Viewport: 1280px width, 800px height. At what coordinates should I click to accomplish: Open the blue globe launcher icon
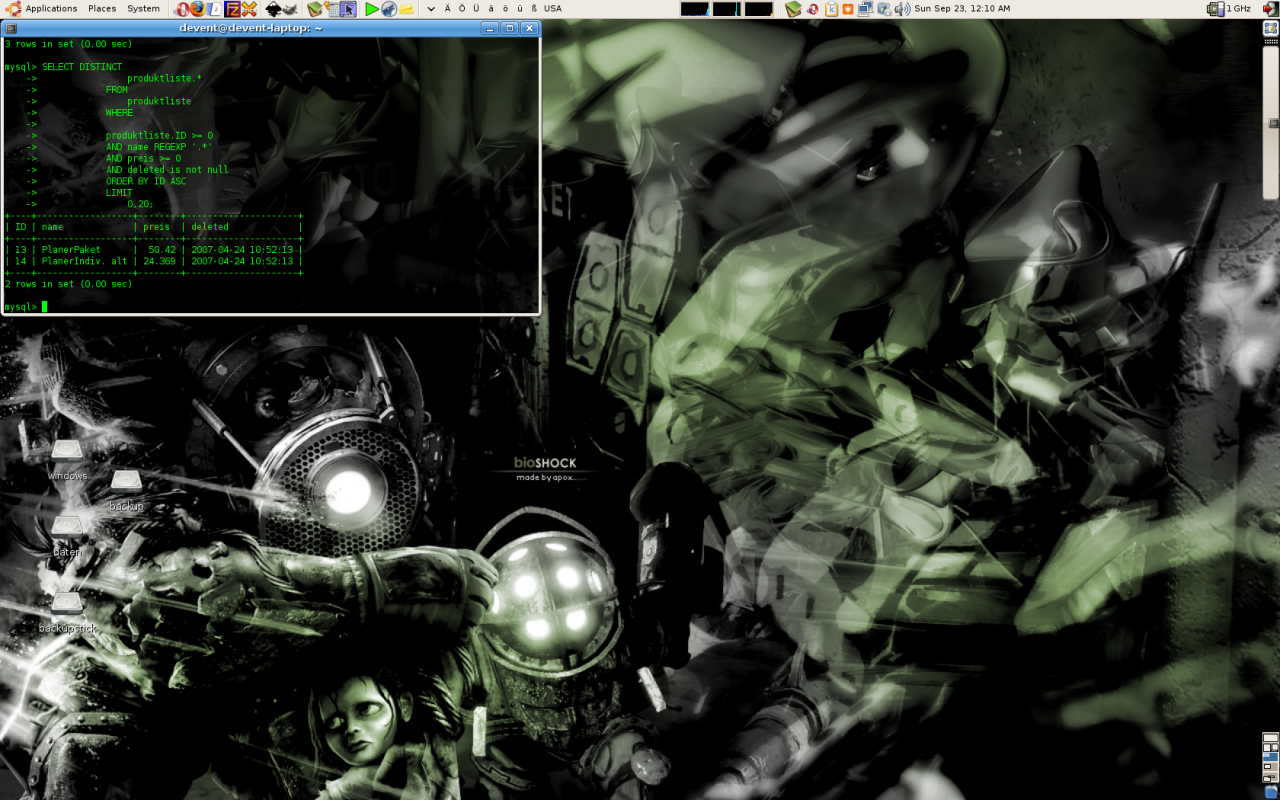tap(388, 9)
